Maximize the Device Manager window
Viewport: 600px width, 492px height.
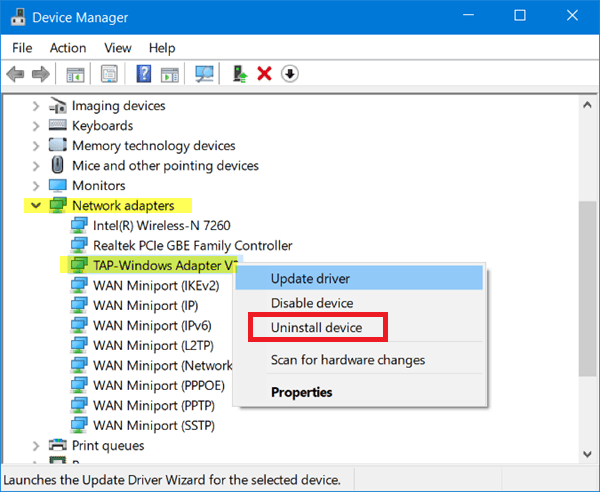(x=520, y=15)
